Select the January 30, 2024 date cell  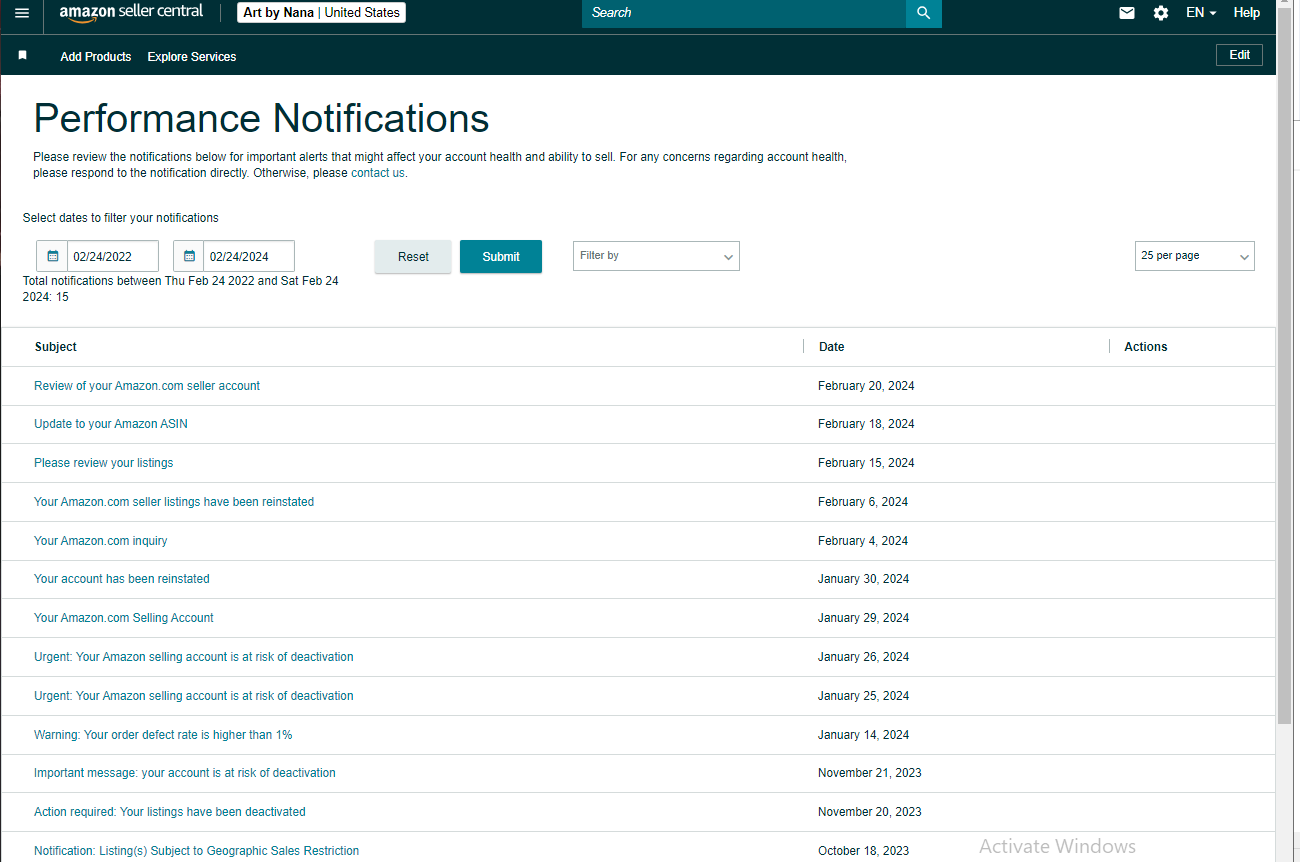[x=864, y=579]
